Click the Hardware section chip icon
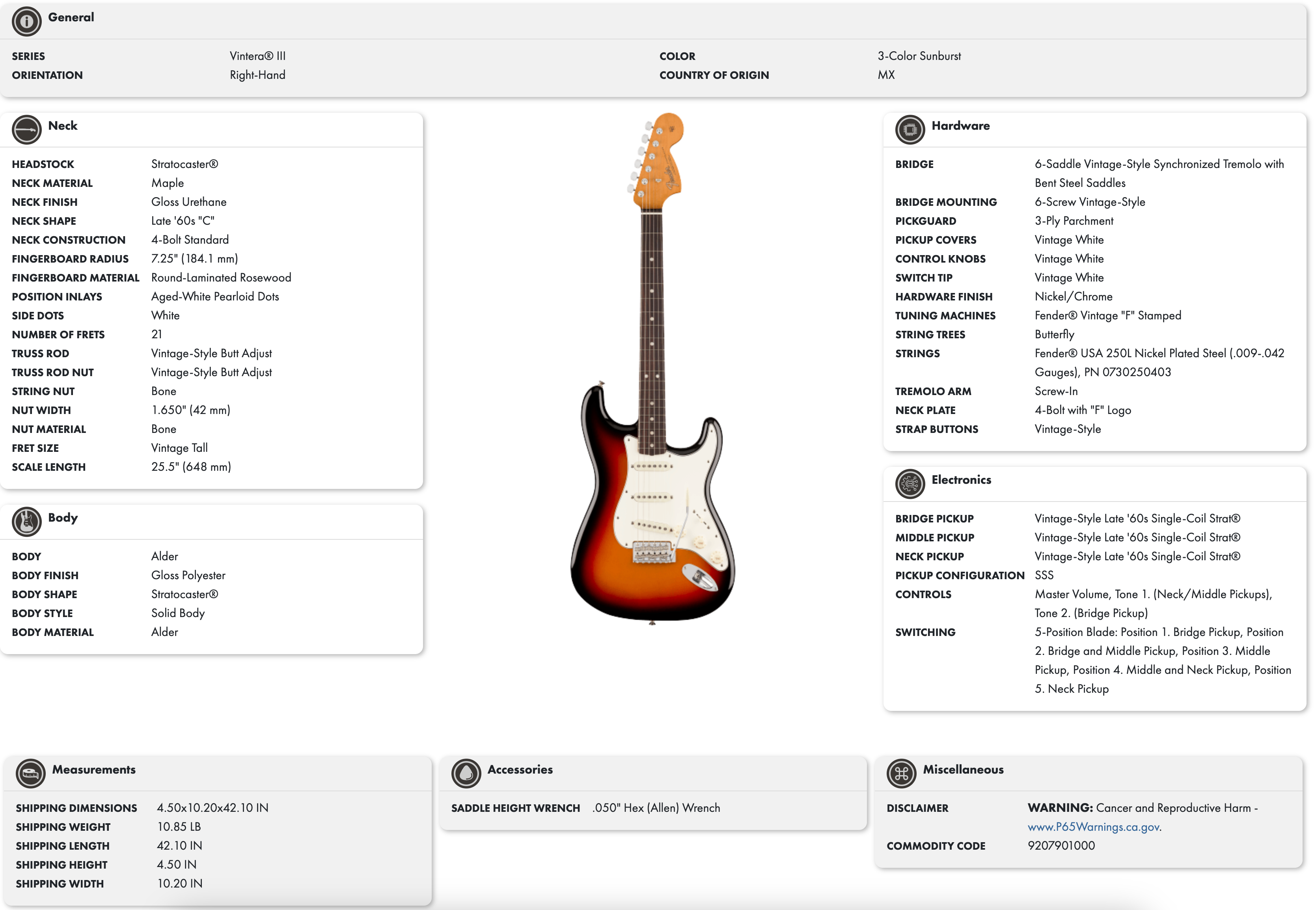 click(910, 130)
